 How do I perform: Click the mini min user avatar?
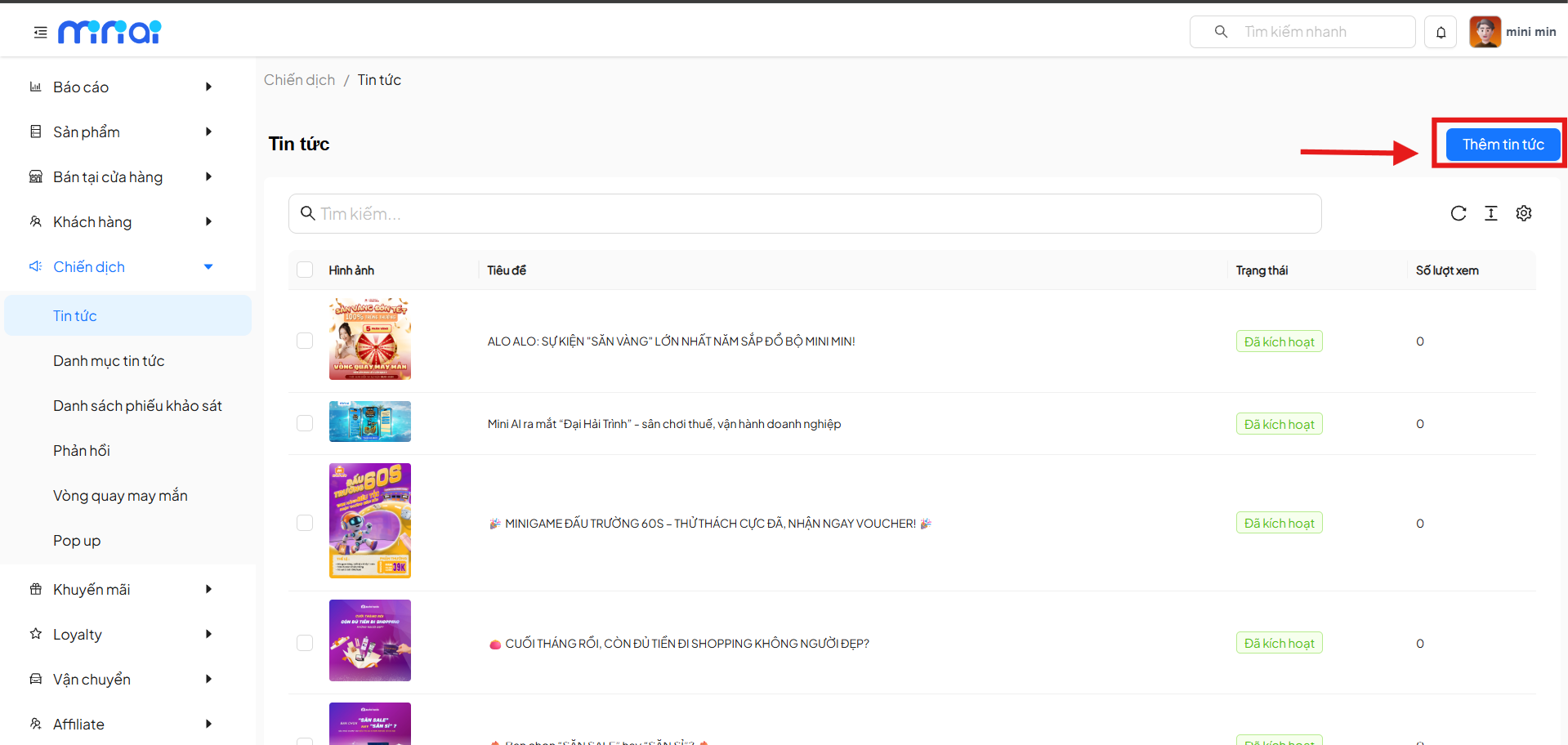(1485, 32)
